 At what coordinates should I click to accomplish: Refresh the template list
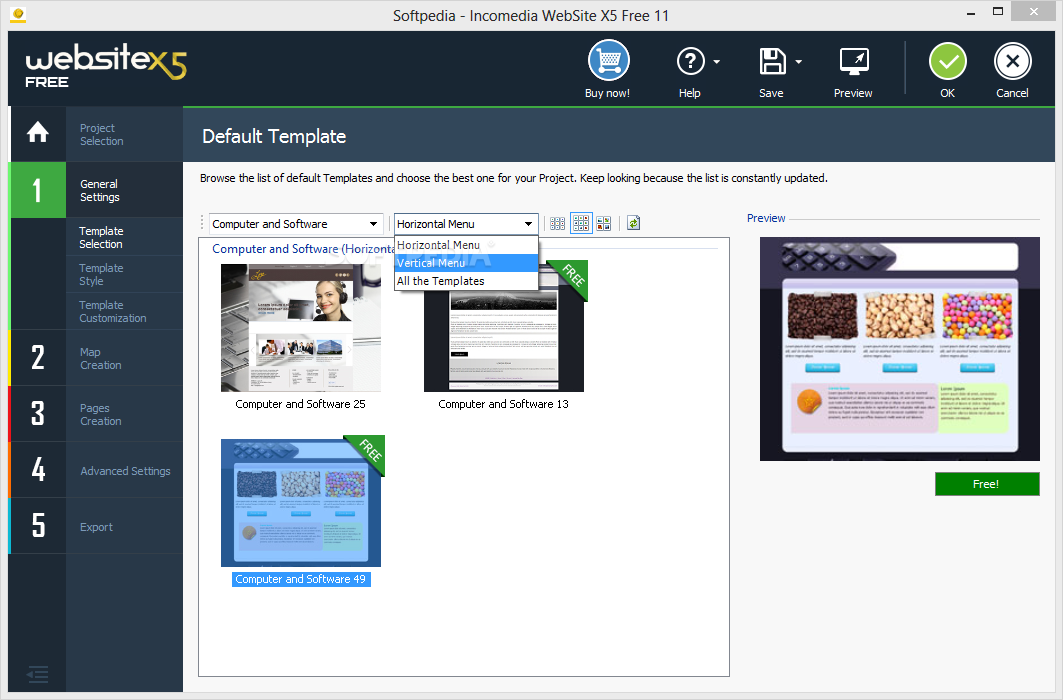[633, 223]
